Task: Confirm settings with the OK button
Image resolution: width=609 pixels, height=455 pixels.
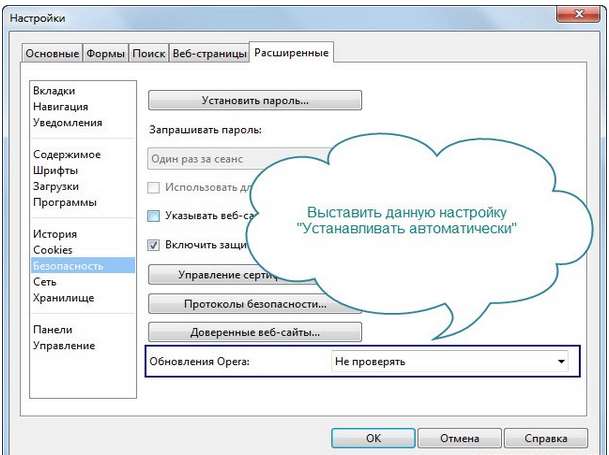Action: 373,437
